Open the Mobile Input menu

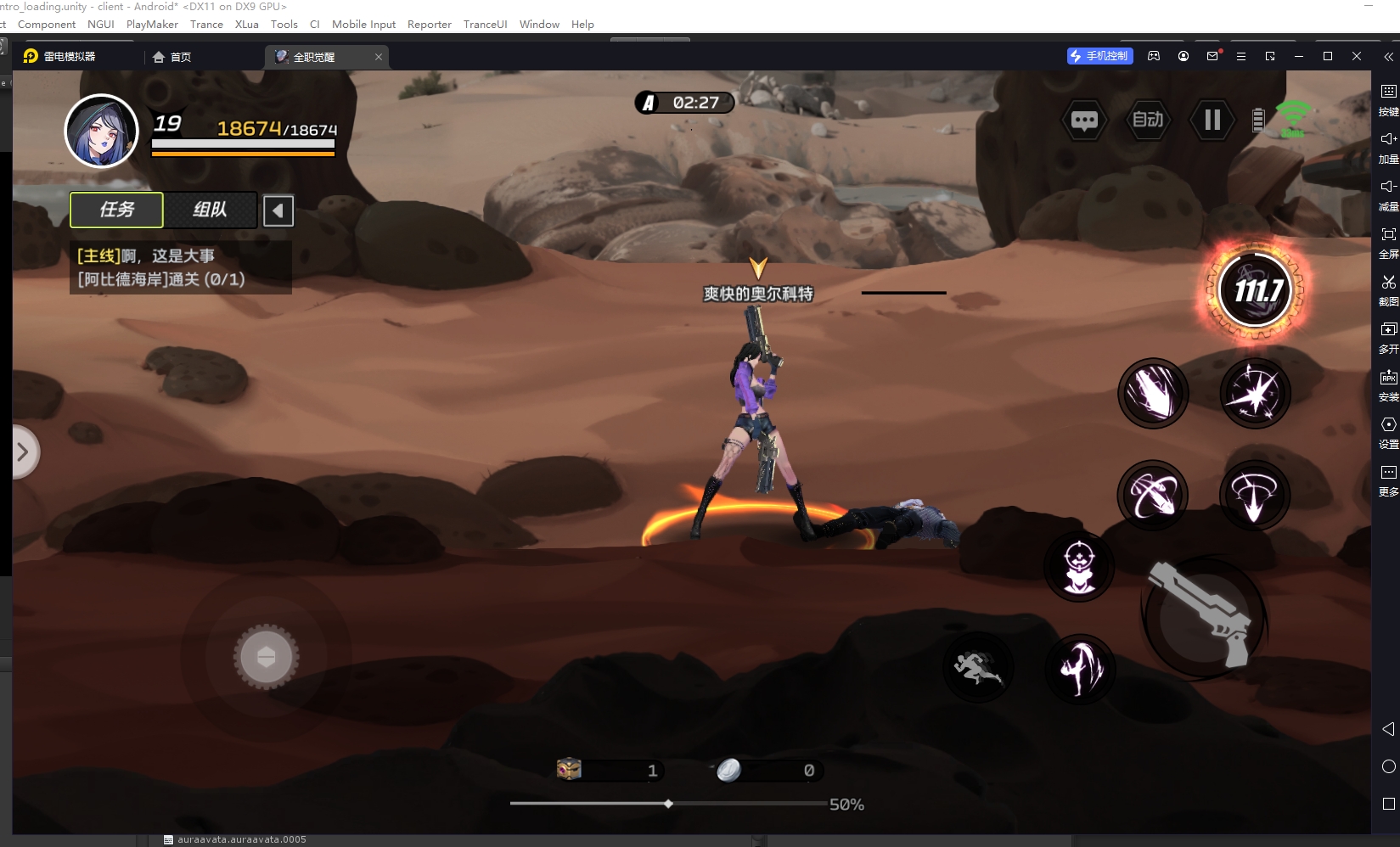point(363,24)
